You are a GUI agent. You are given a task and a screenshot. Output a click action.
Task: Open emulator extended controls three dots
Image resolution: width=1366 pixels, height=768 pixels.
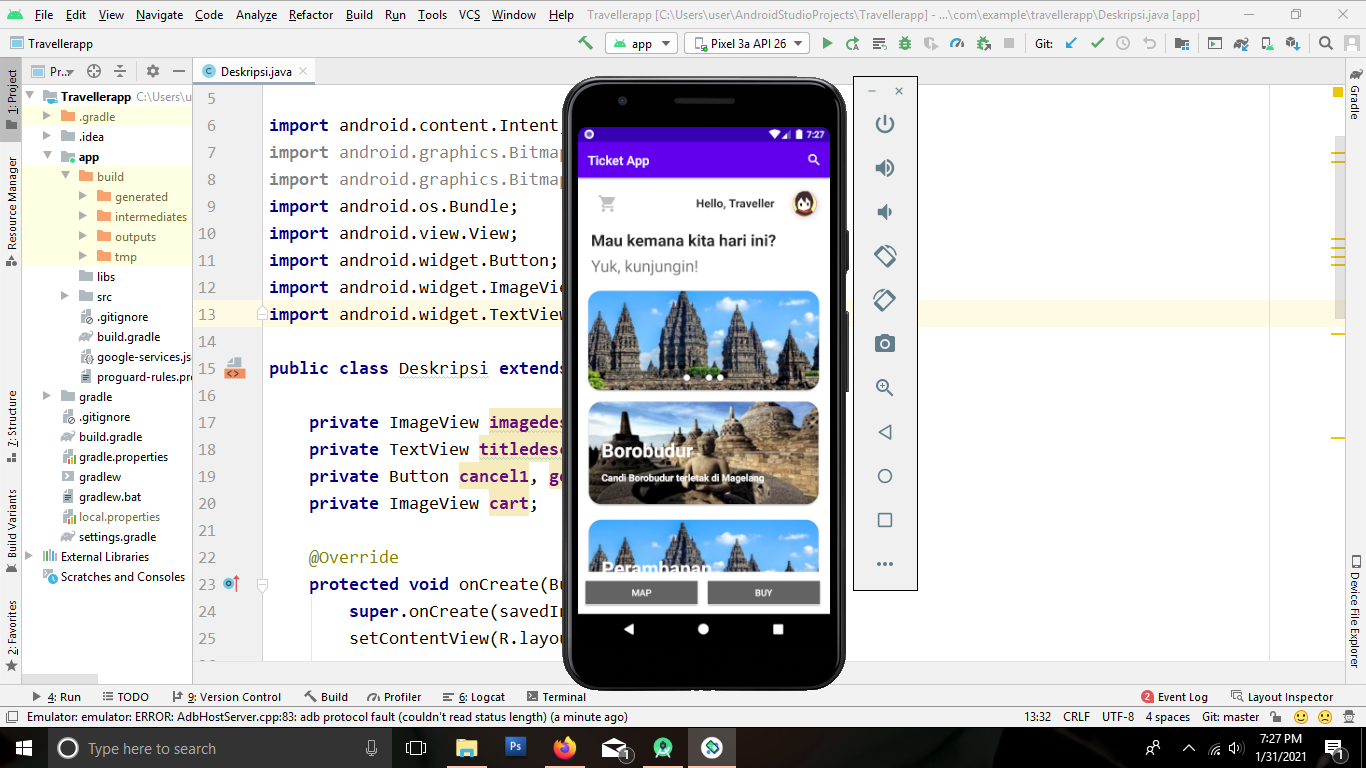click(x=884, y=564)
